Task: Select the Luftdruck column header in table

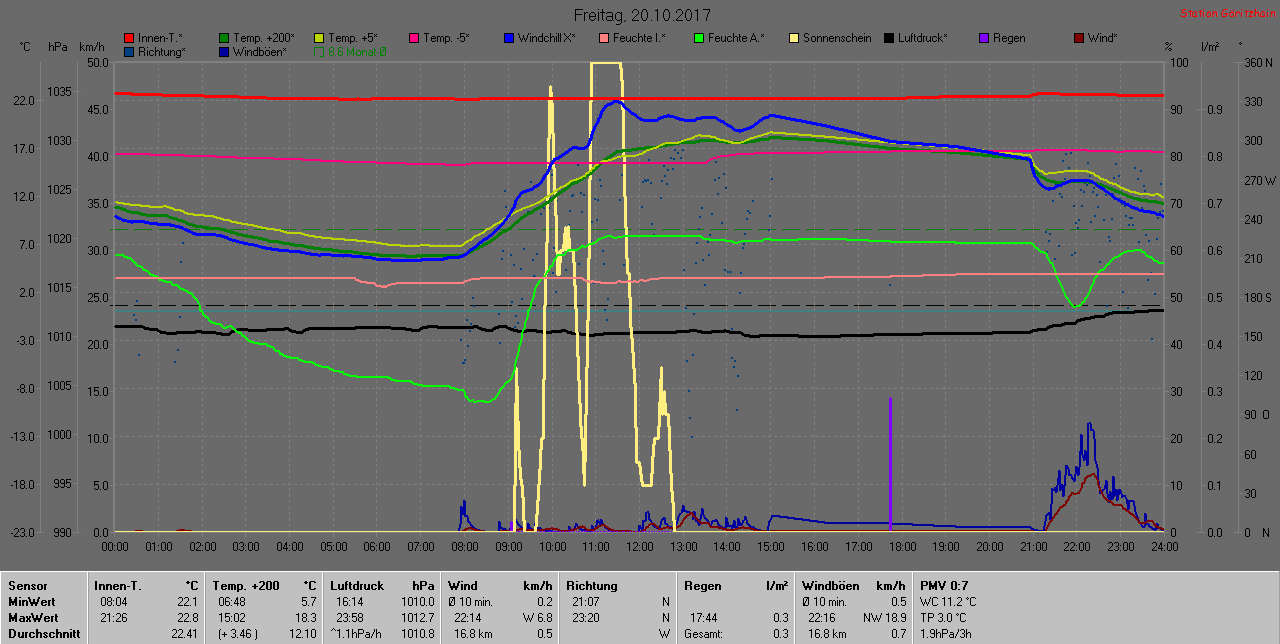Action: click(357, 586)
